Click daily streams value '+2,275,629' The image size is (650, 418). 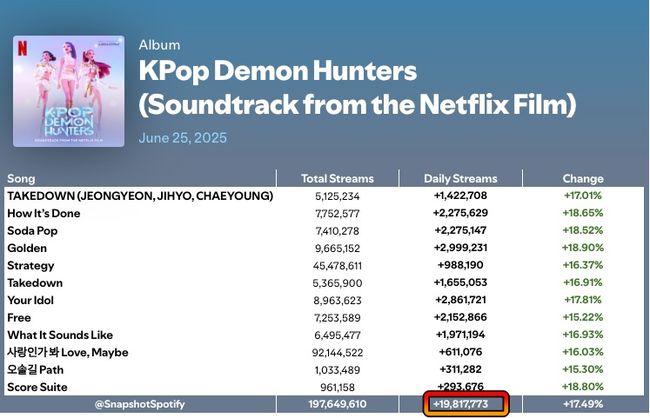[x=461, y=213]
